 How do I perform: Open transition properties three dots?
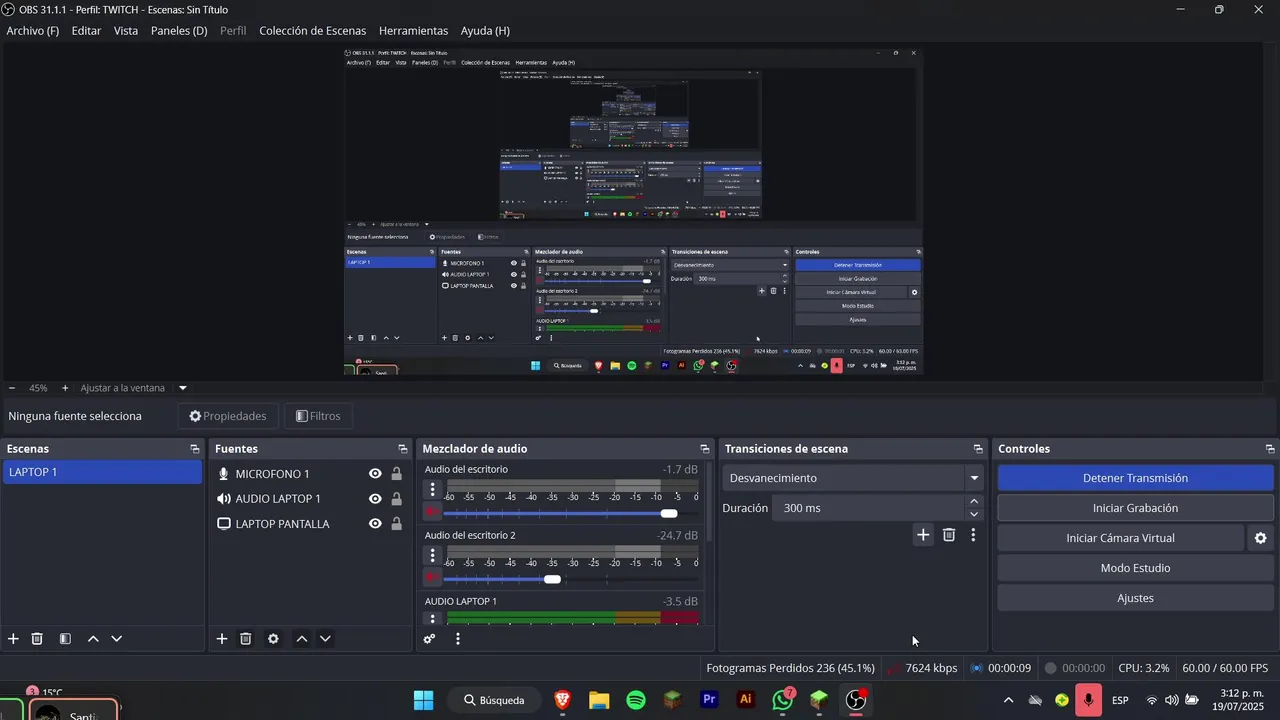973,535
